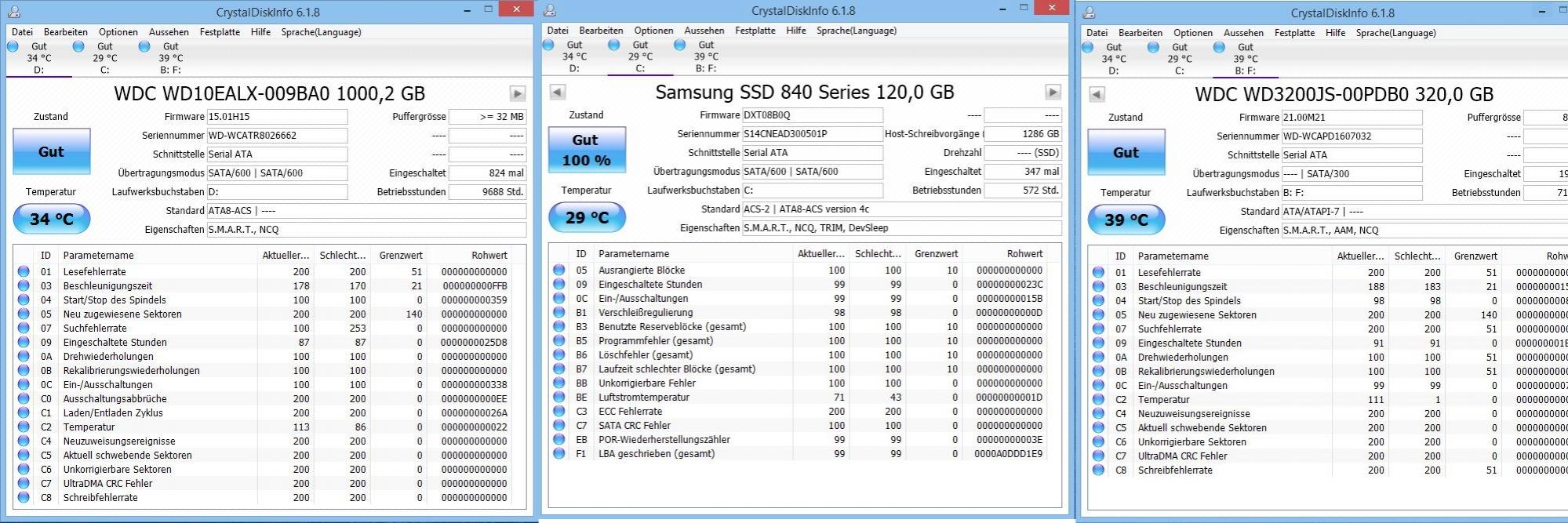Open Optionen menu in middle window
The width and height of the screenshot is (1568, 523).
pyautogui.click(x=653, y=31)
